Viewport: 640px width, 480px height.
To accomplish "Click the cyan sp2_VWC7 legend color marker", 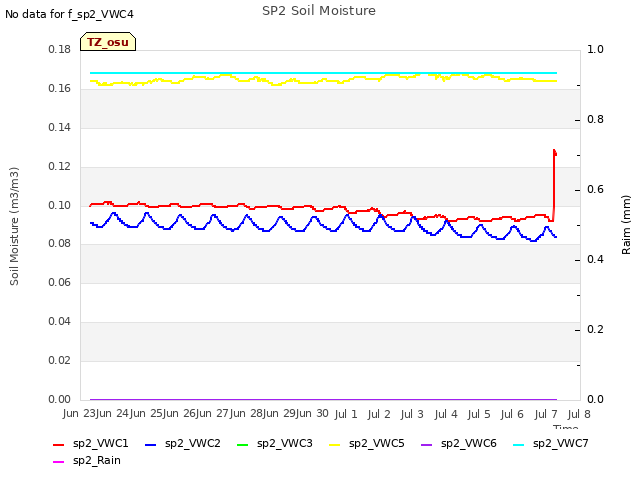I will pyautogui.click(x=518, y=444).
